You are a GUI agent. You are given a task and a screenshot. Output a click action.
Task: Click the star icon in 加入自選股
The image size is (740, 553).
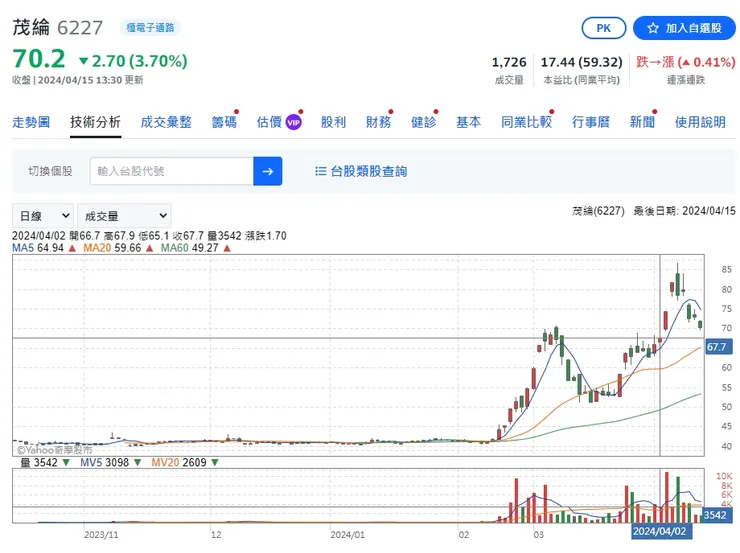coord(653,28)
